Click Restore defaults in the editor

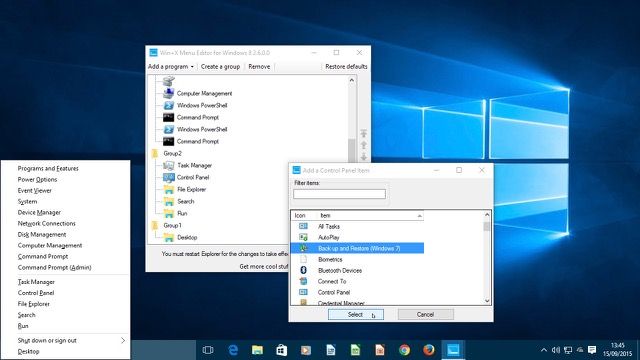click(x=346, y=67)
